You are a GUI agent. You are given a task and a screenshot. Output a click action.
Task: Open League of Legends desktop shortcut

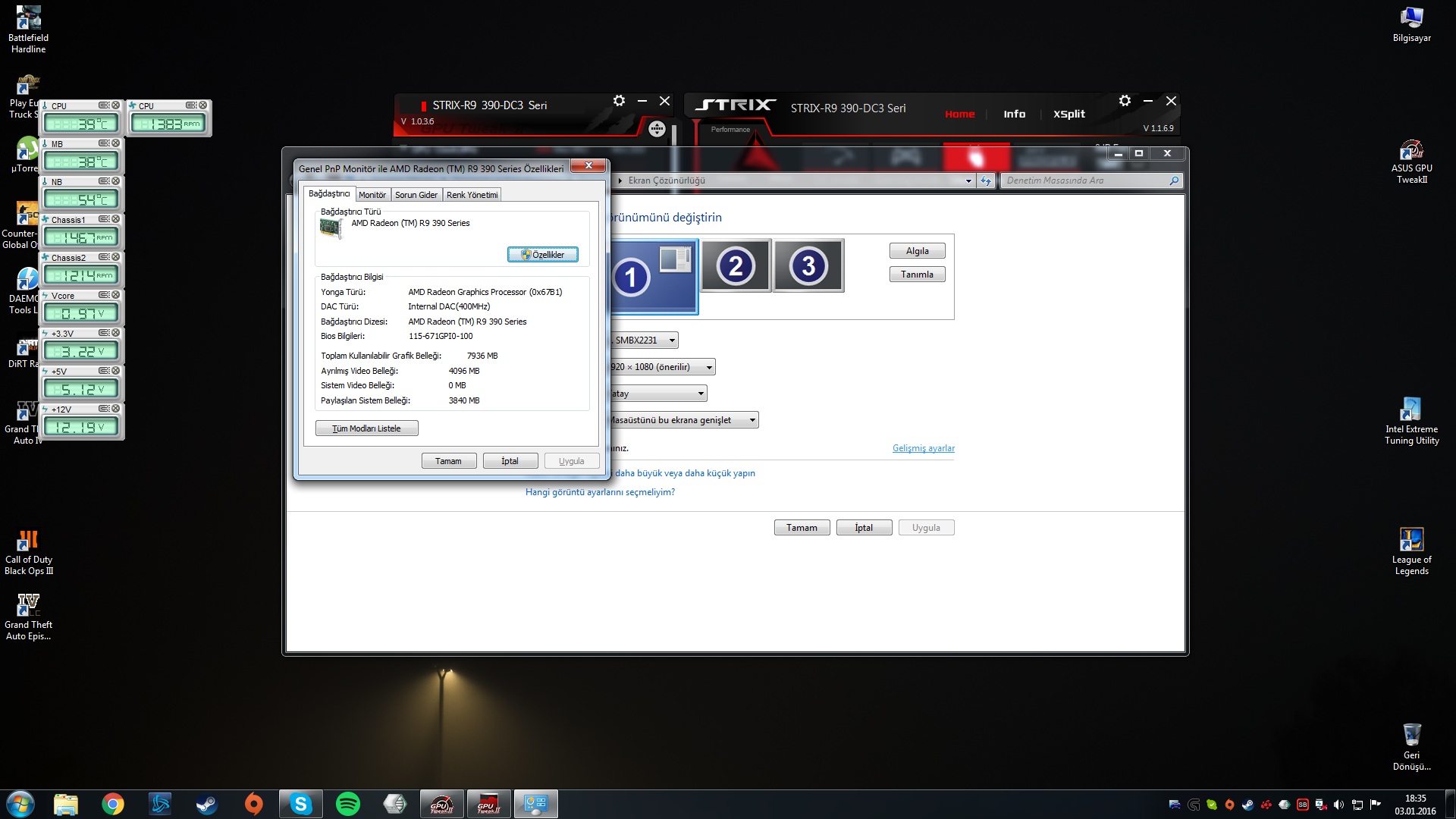coord(1411,552)
